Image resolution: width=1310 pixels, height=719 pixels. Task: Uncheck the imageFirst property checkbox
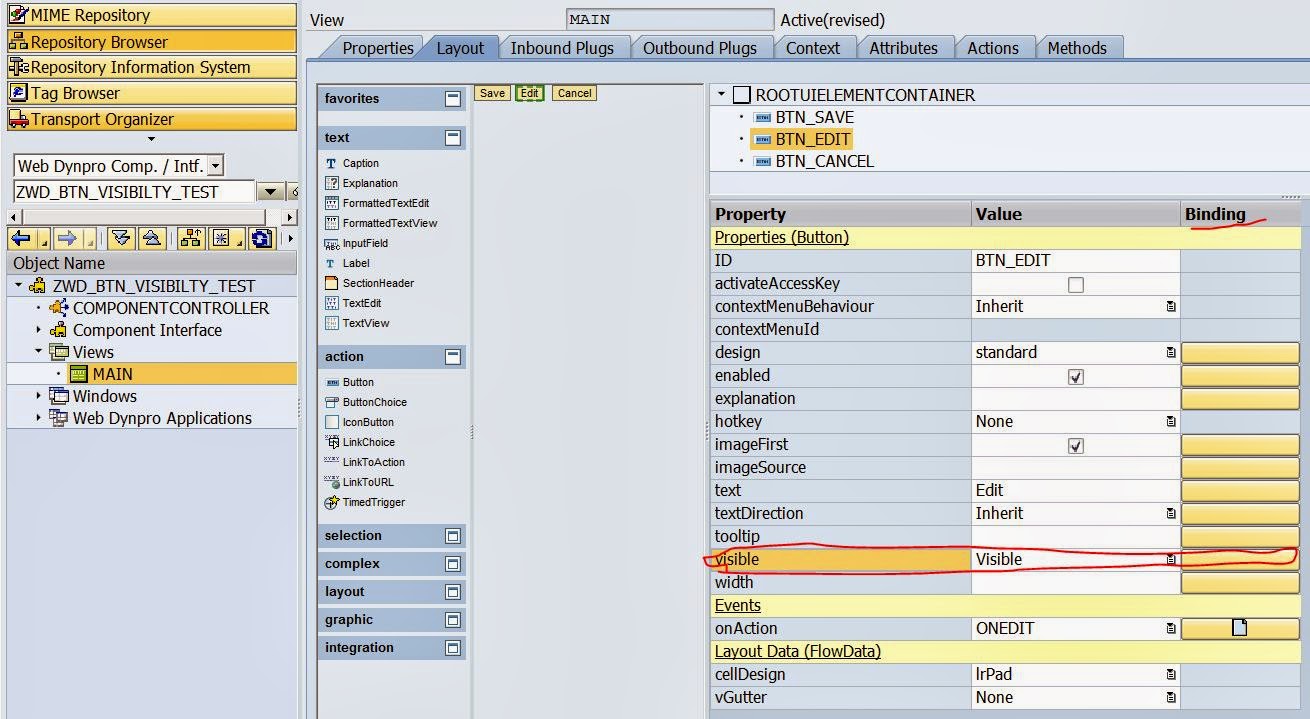point(1075,446)
